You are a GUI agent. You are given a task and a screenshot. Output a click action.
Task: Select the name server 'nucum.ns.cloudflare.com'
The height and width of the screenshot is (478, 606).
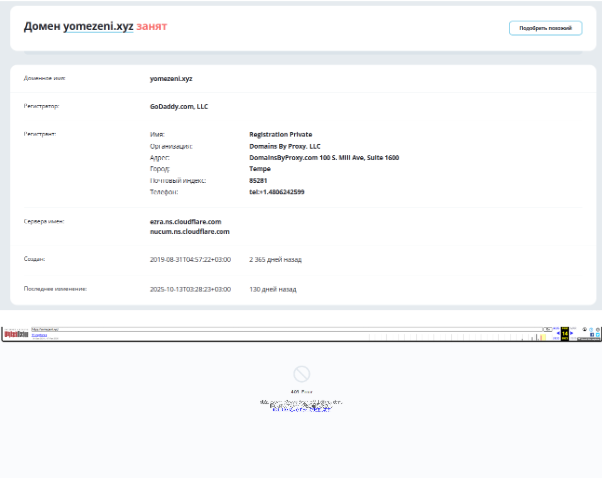[x=190, y=231]
